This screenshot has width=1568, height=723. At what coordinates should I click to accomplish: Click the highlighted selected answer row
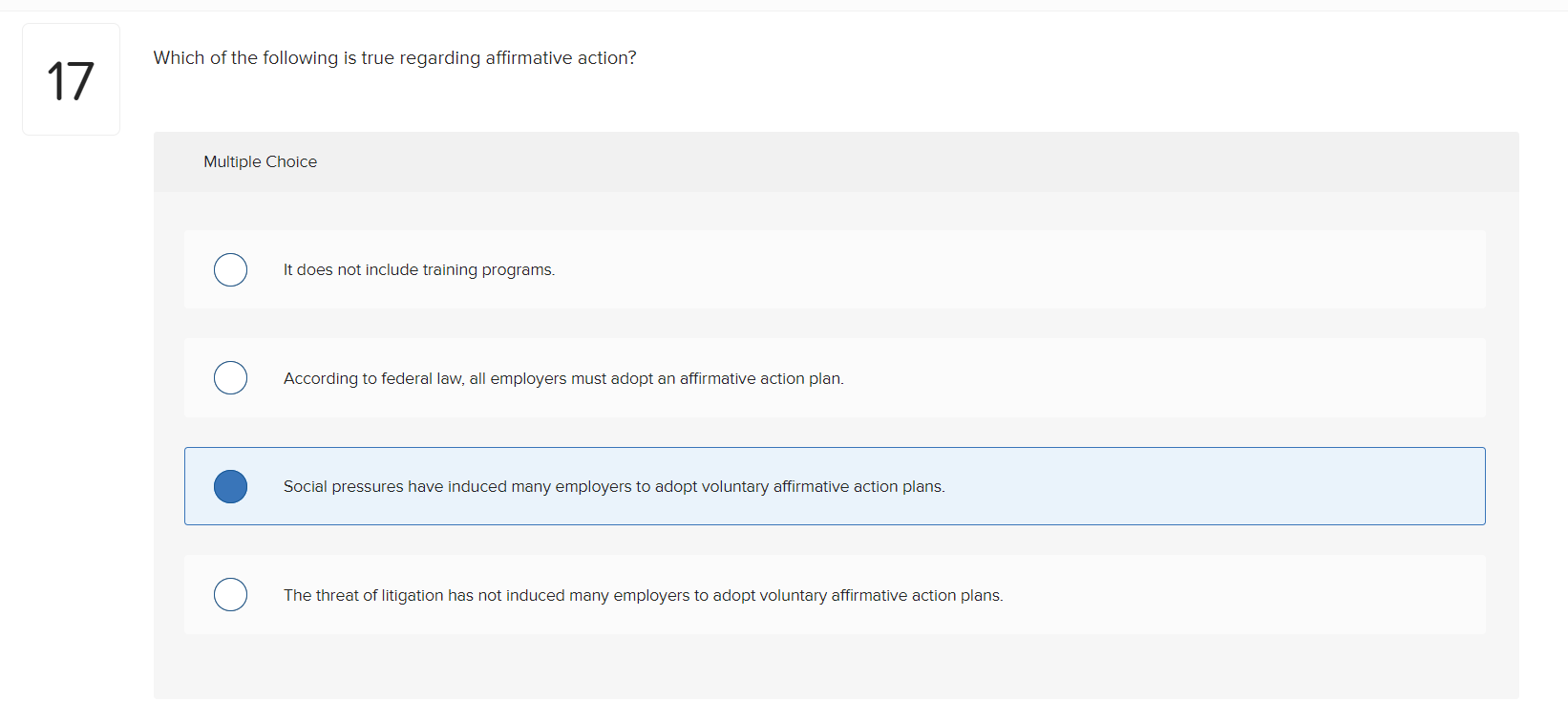tap(764, 486)
